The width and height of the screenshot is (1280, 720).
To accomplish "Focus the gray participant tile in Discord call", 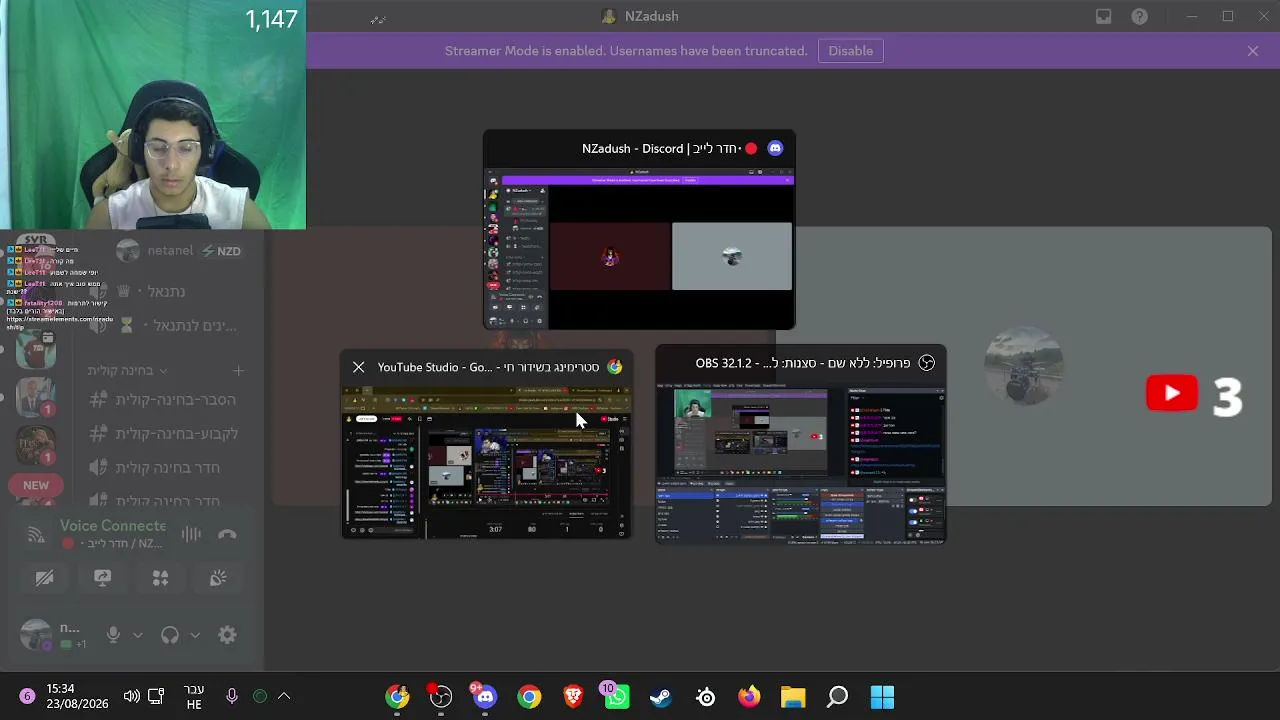I will tap(1023, 366).
